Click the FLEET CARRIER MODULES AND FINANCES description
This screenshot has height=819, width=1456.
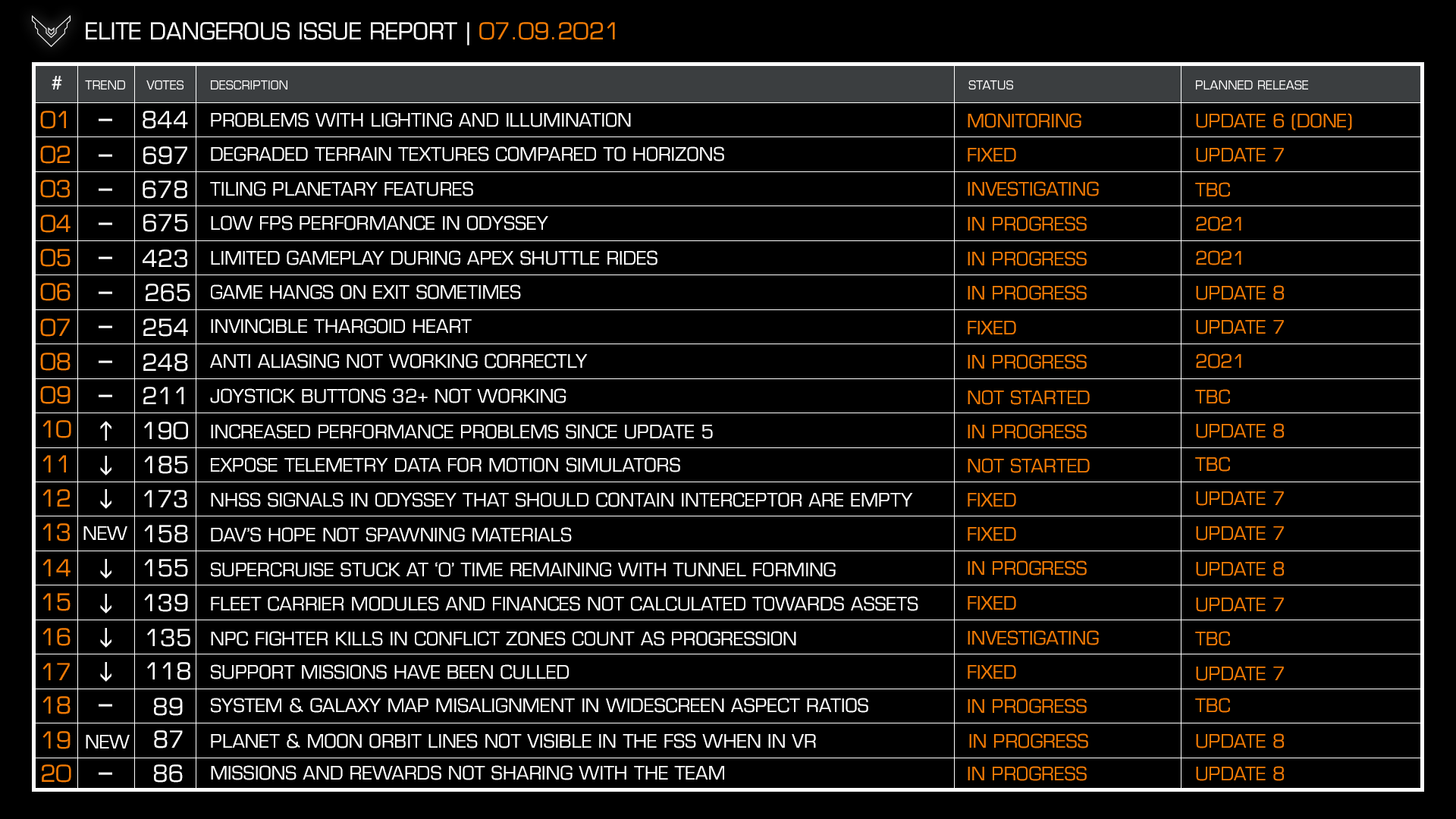pos(564,604)
